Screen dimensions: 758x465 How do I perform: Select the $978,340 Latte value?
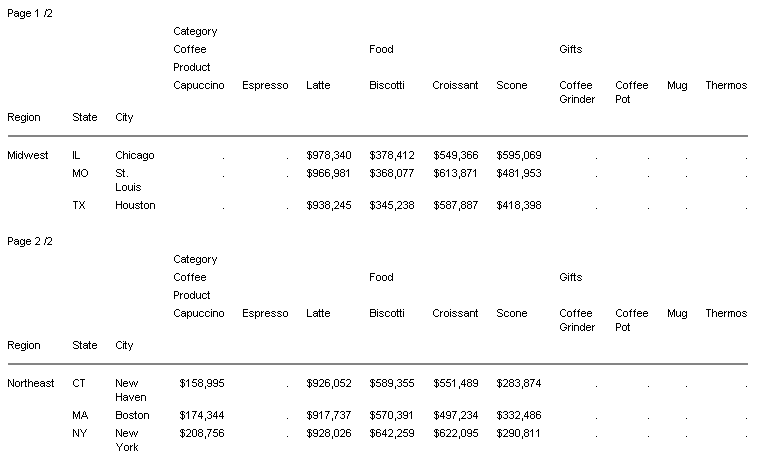click(x=329, y=155)
